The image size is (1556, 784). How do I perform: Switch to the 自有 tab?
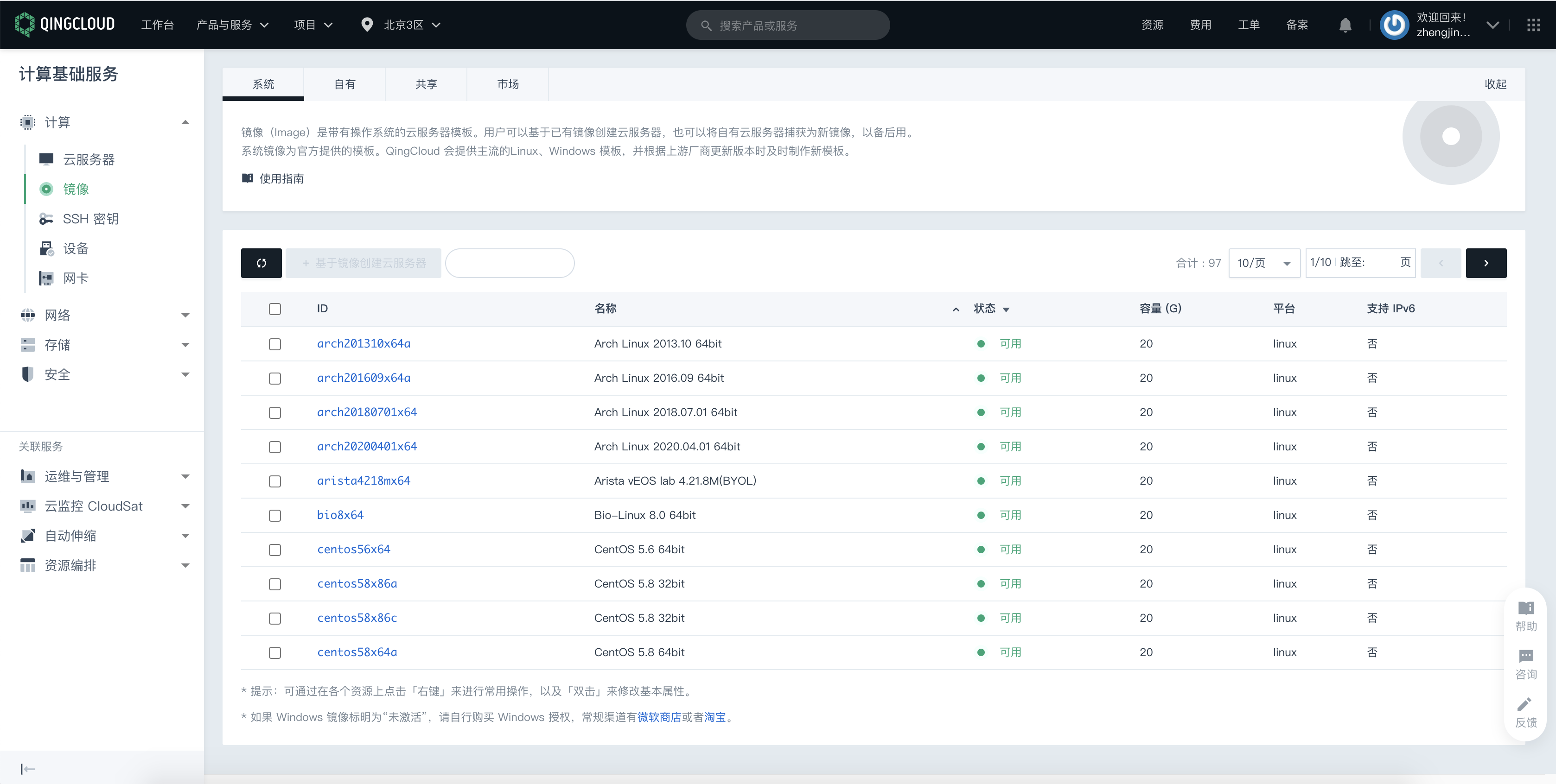pyautogui.click(x=344, y=84)
